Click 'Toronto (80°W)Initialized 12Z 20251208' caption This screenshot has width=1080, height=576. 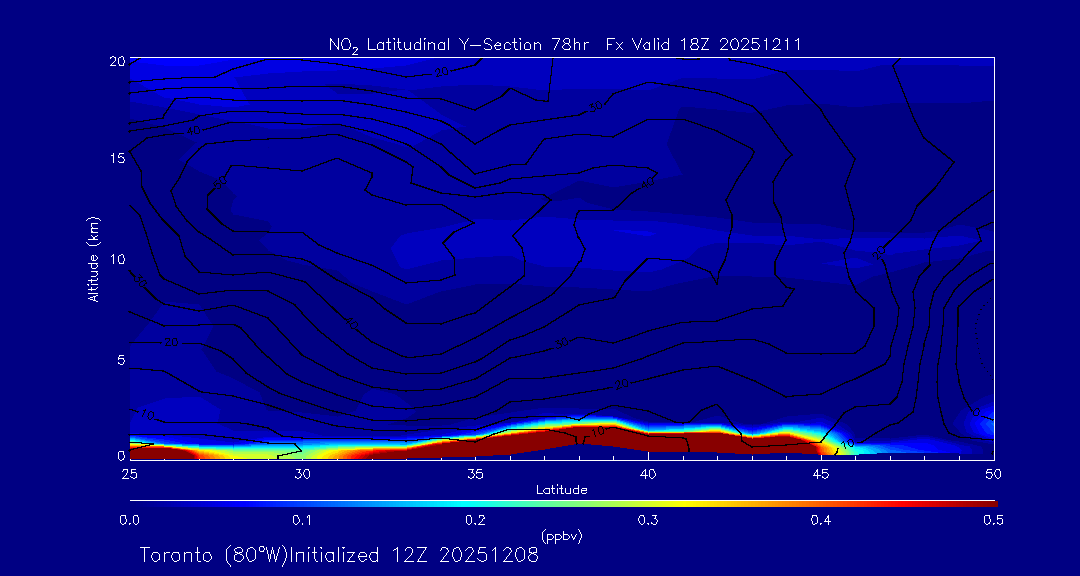[x=339, y=555]
